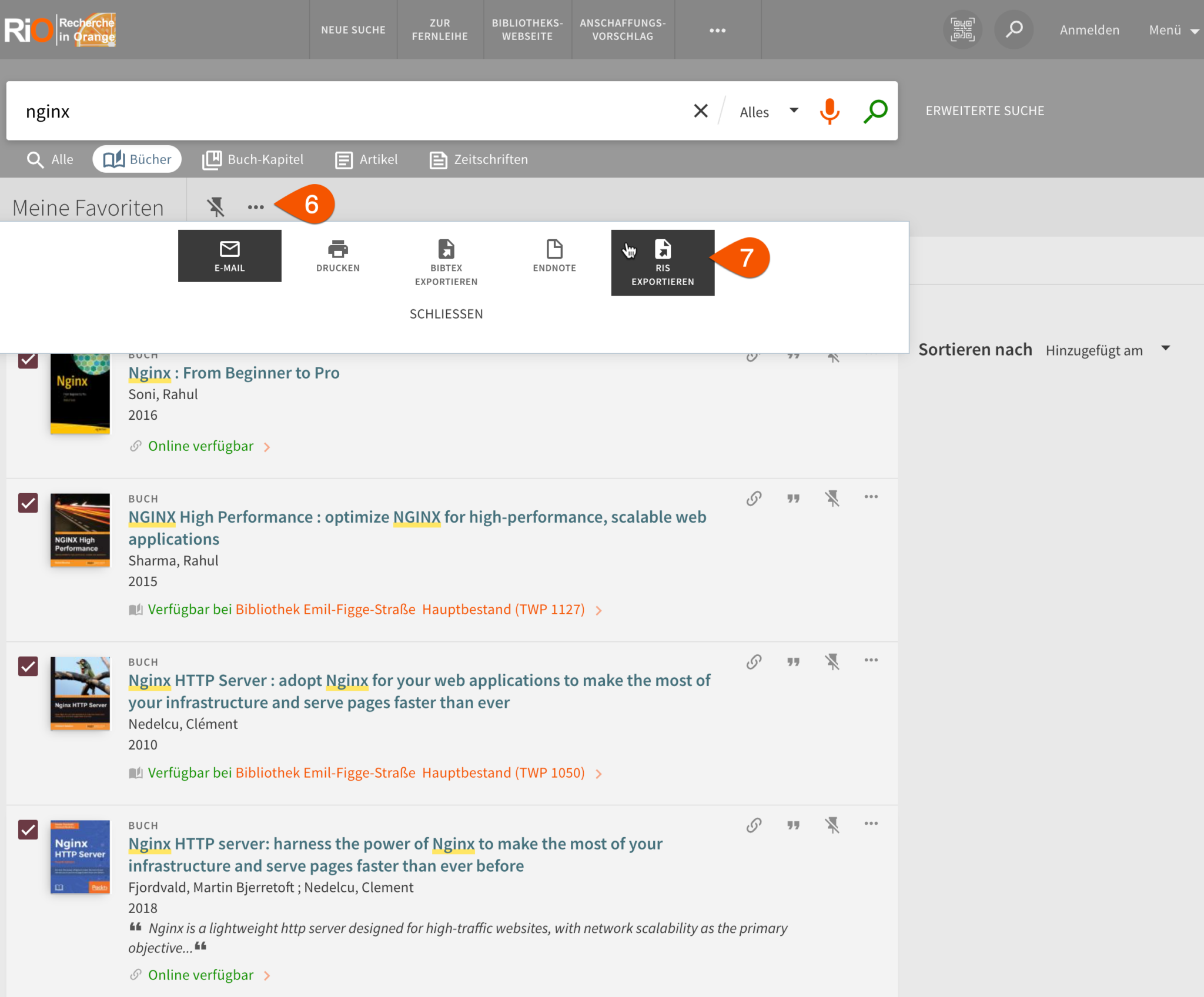Uncheck the Nginx HTTP Server 2010 checkbox

pos(28,667)
